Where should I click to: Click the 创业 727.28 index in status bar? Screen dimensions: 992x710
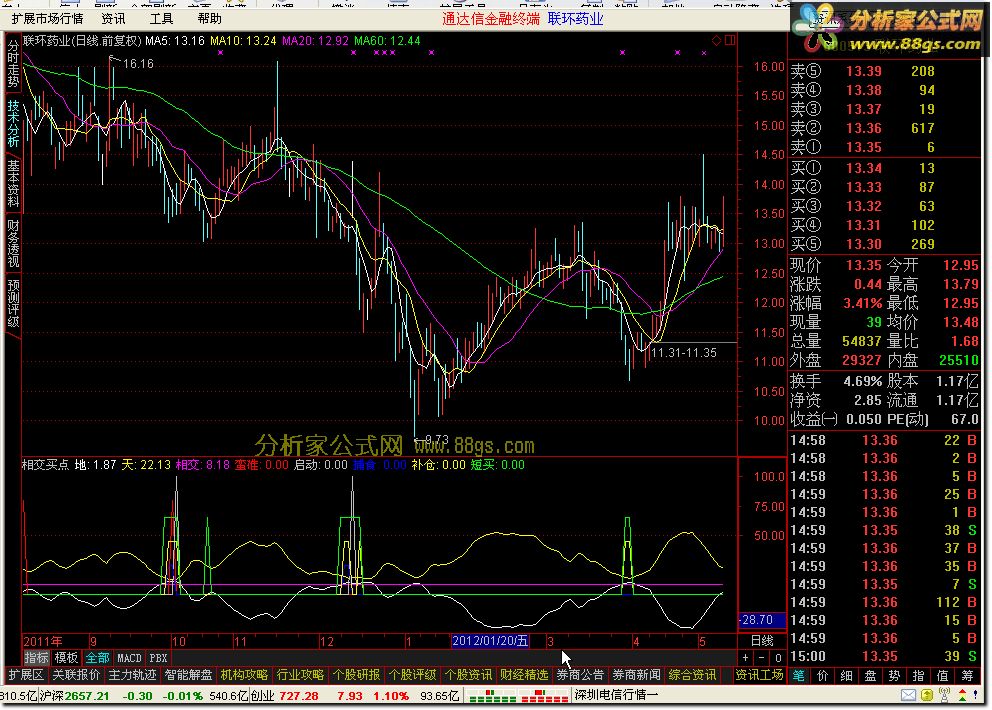(x=285, y=696)
